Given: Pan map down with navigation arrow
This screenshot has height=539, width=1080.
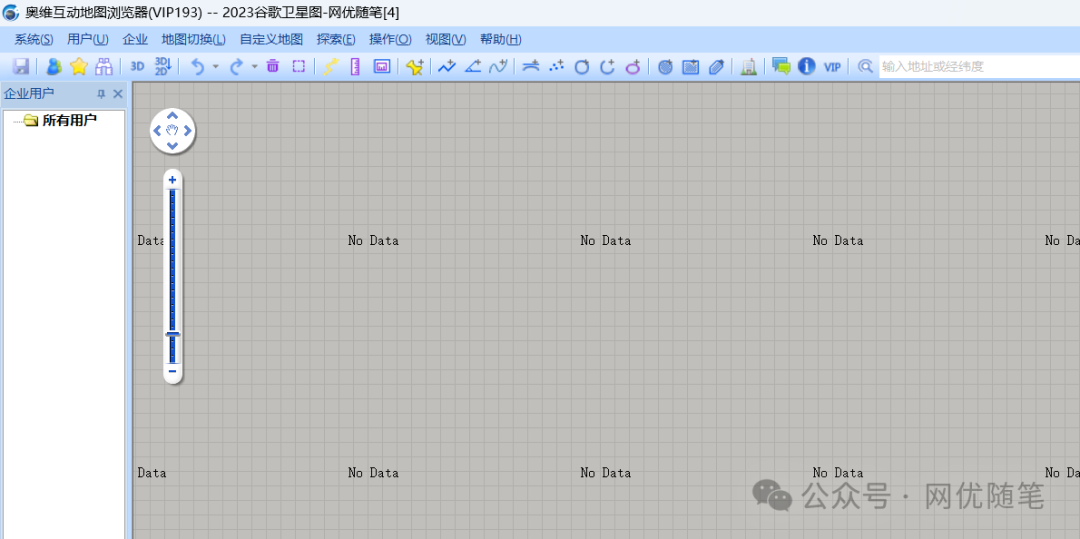Looking at the screenshot, I should [172, 145].
